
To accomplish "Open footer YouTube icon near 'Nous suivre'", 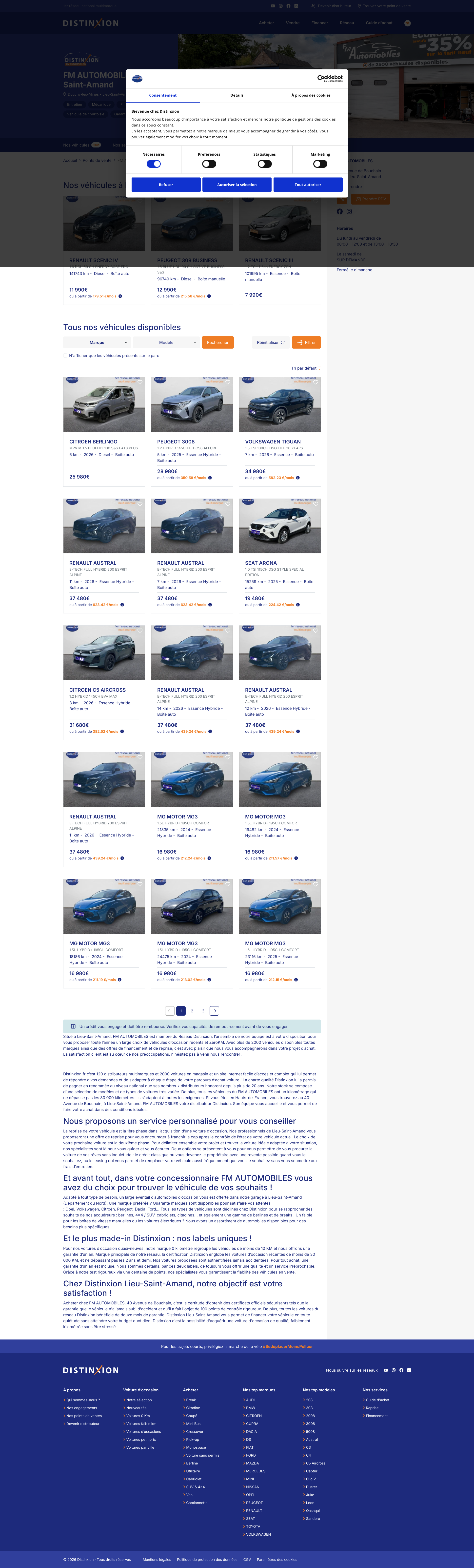I will 386,1370.
